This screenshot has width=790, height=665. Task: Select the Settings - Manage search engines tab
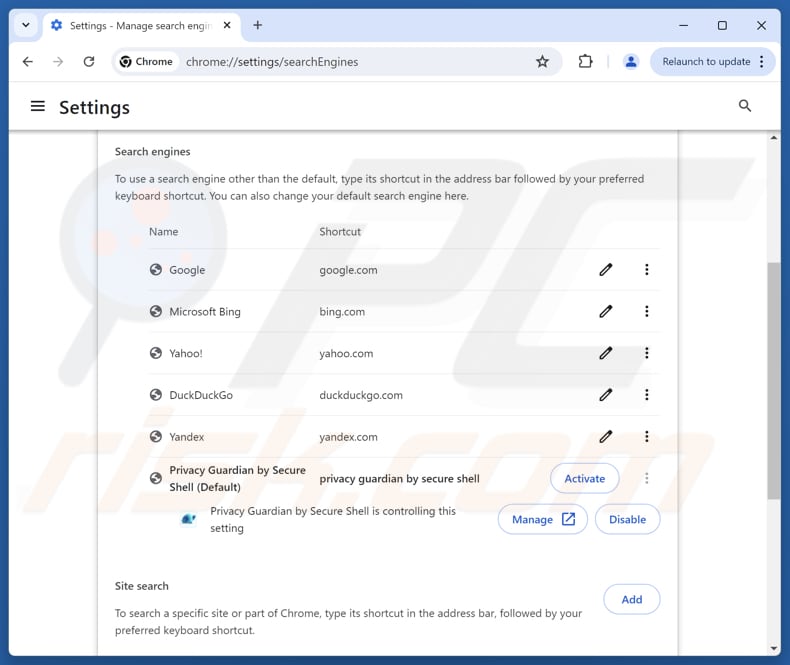point(142,25)
